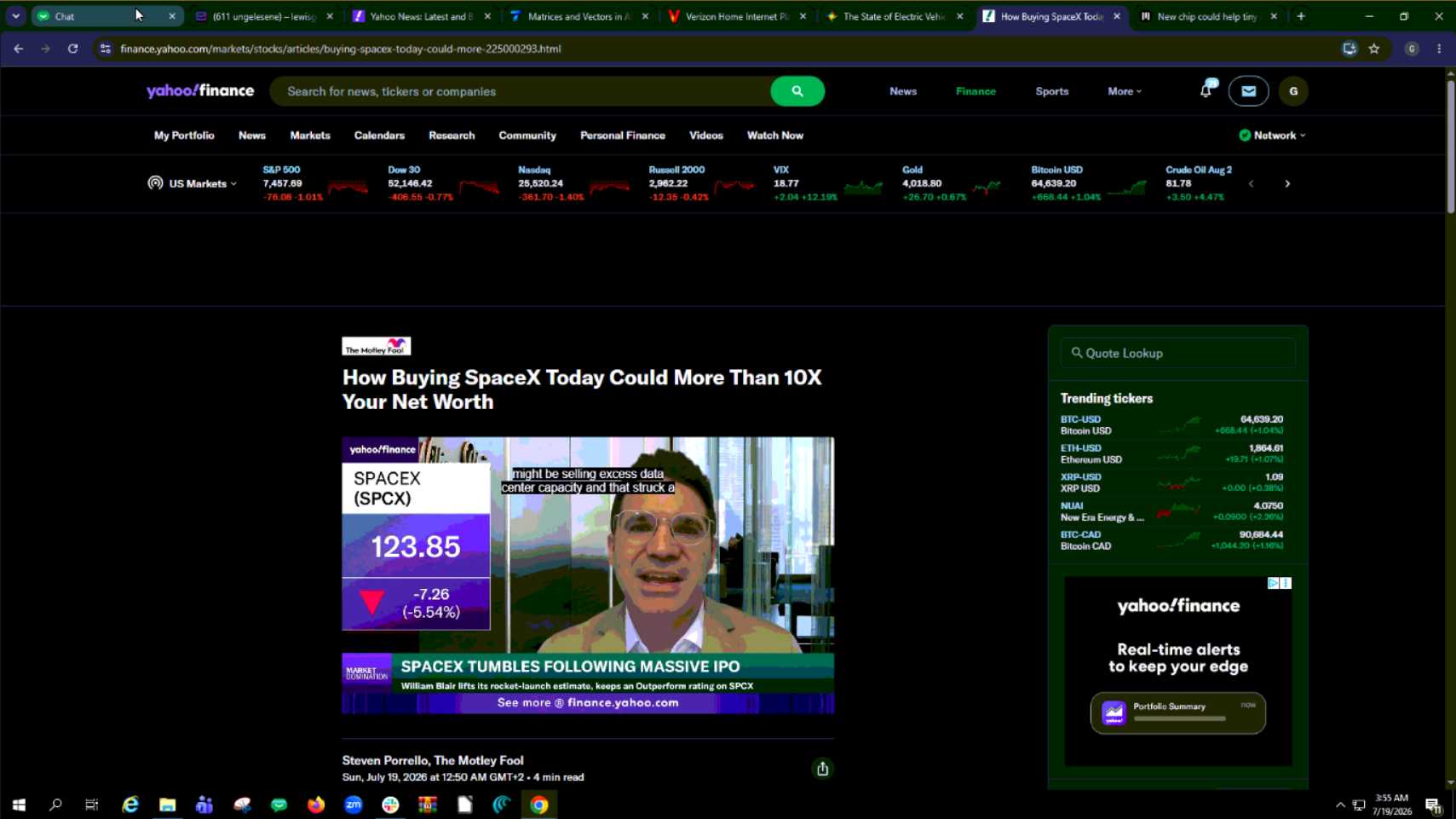This screenshot has width=1456, height=819.
Task: Open the notifications bell
Action: 1206,90
